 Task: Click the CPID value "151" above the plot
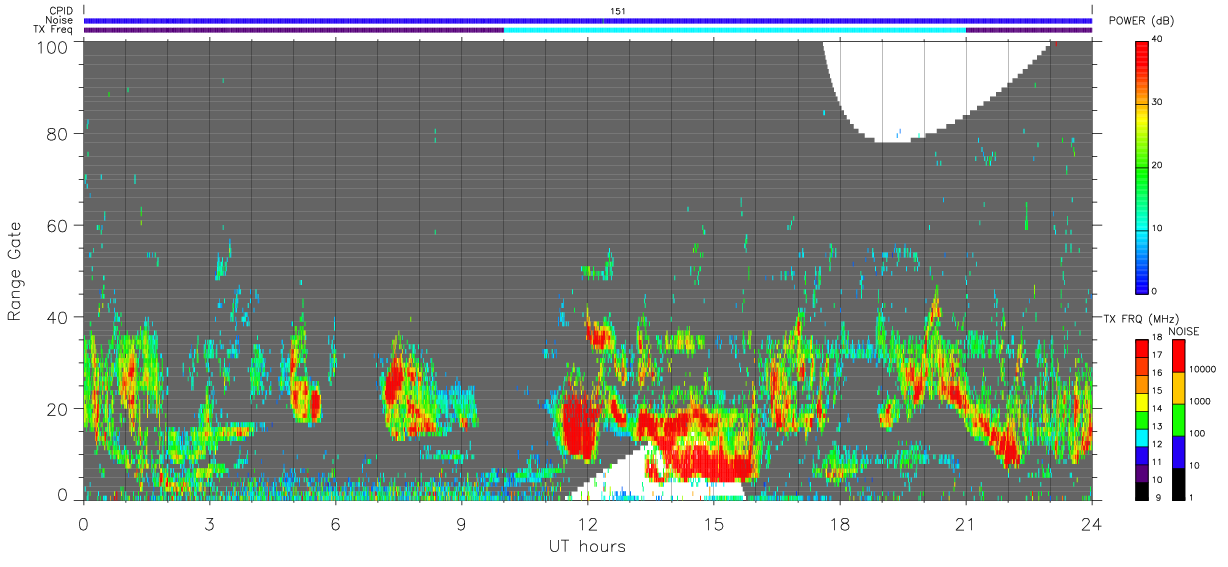tap(618, 11)
